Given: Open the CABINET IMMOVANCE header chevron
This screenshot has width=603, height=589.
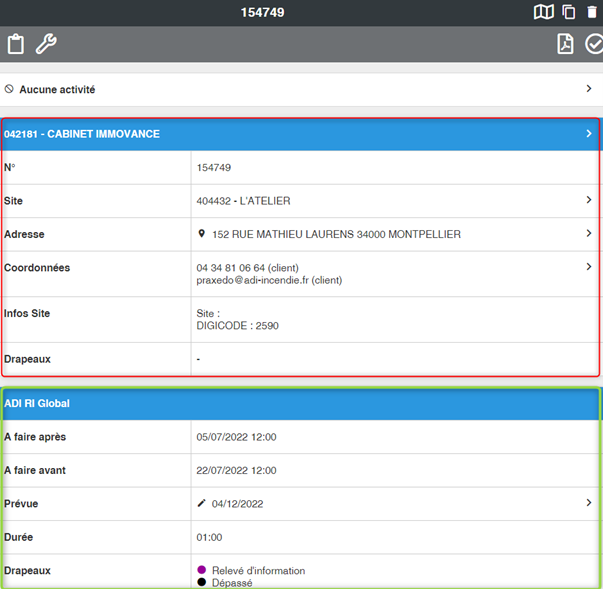Looking at the screenshot, I should (589, 133).
